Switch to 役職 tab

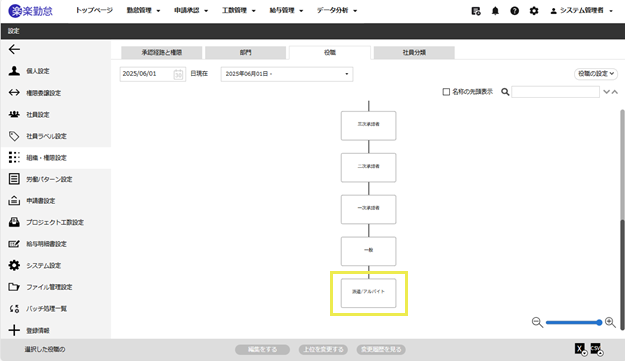(330, 53)
